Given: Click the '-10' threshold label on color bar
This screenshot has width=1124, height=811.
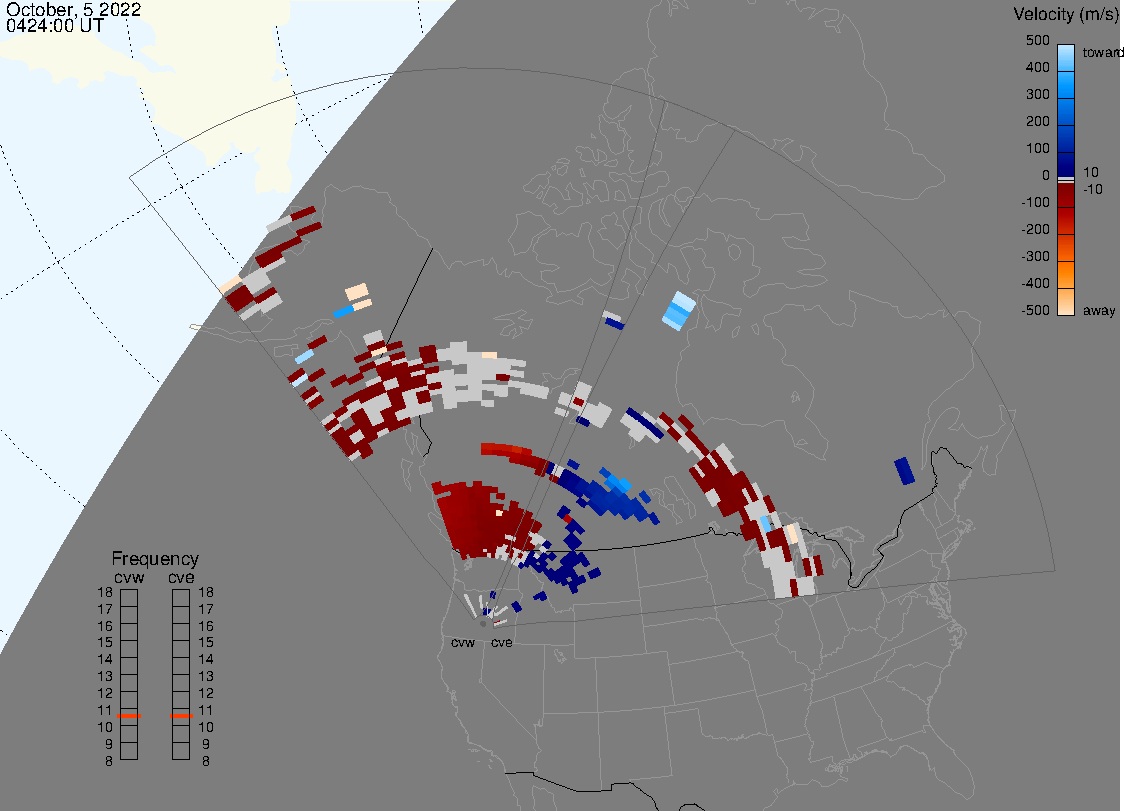Looking at the screenshot, I should point(1092,189).
